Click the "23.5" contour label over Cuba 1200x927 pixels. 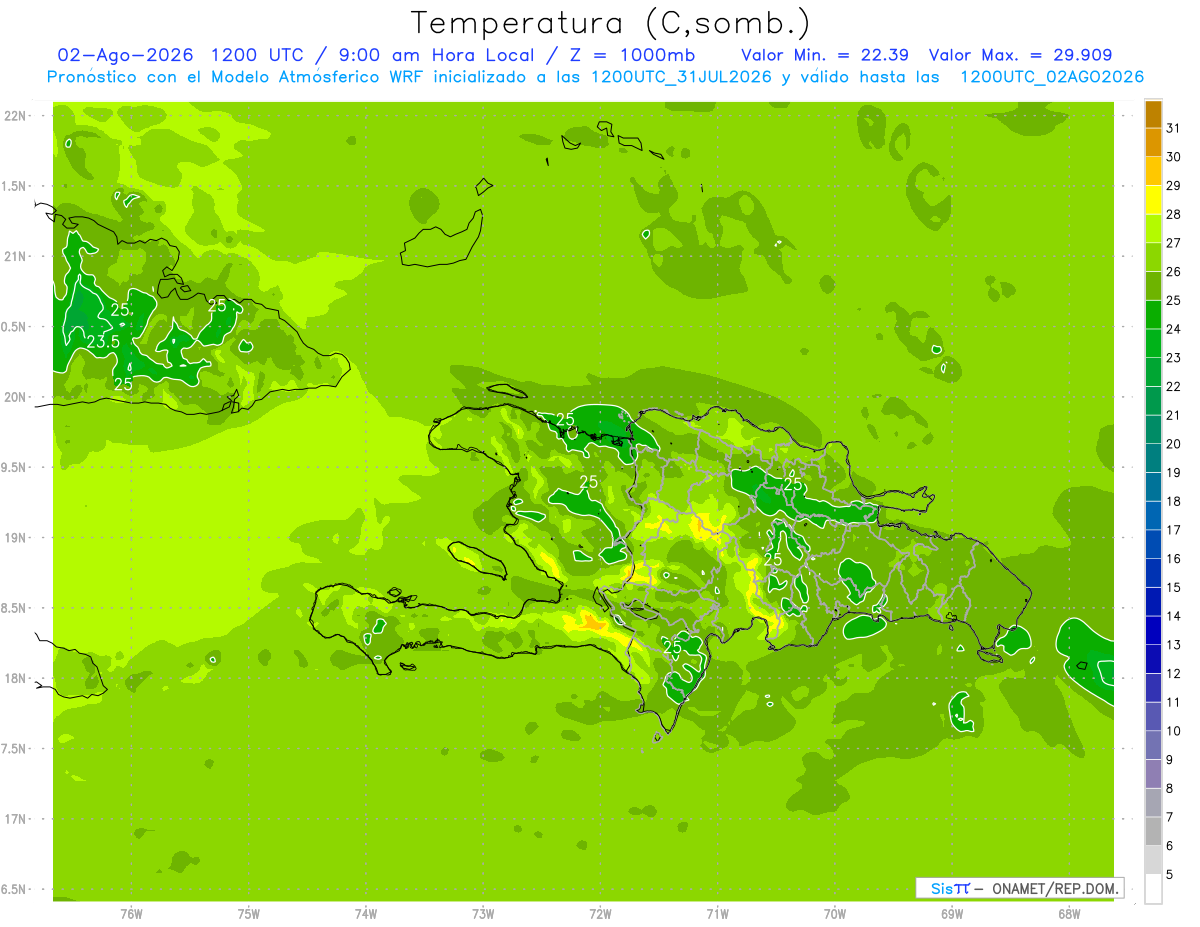click(103, 342)
